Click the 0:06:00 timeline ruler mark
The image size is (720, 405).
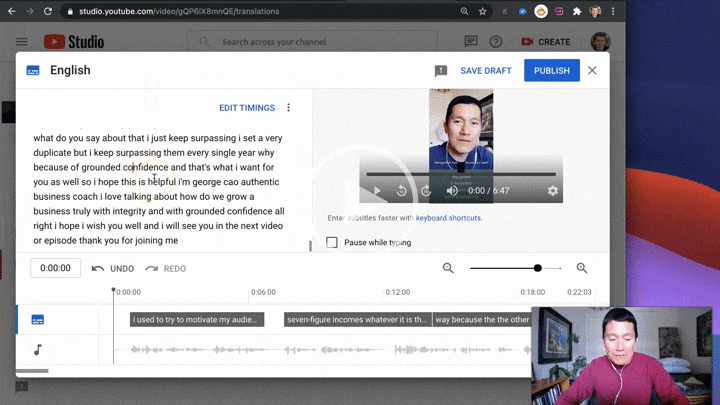[263, 292]
